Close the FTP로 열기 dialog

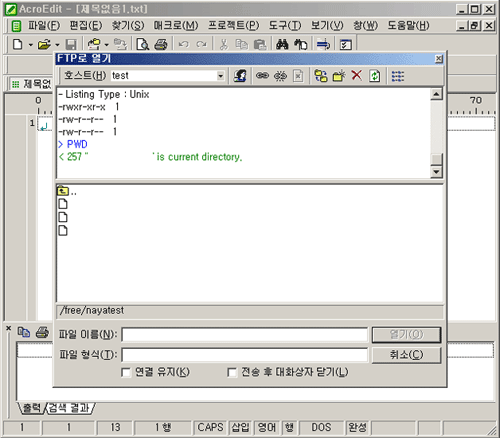click(439, 59)
